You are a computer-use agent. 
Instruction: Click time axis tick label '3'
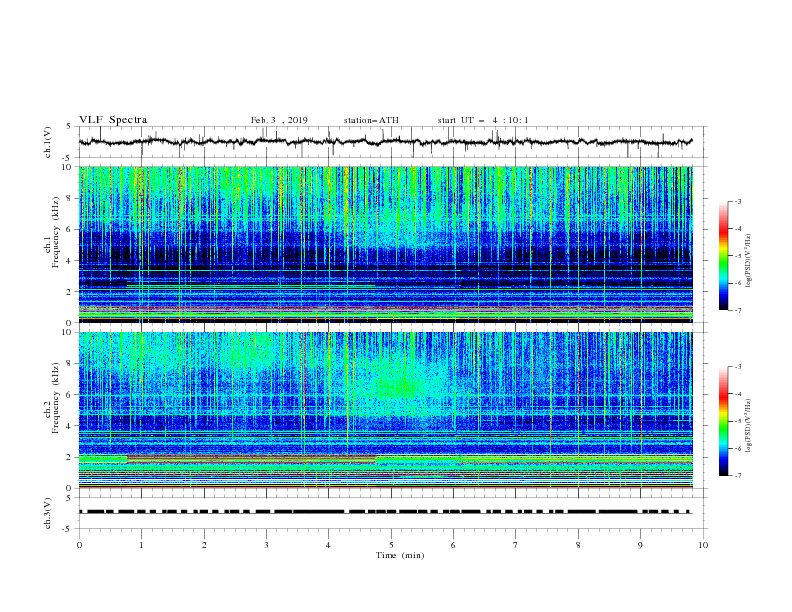(266, 545)
